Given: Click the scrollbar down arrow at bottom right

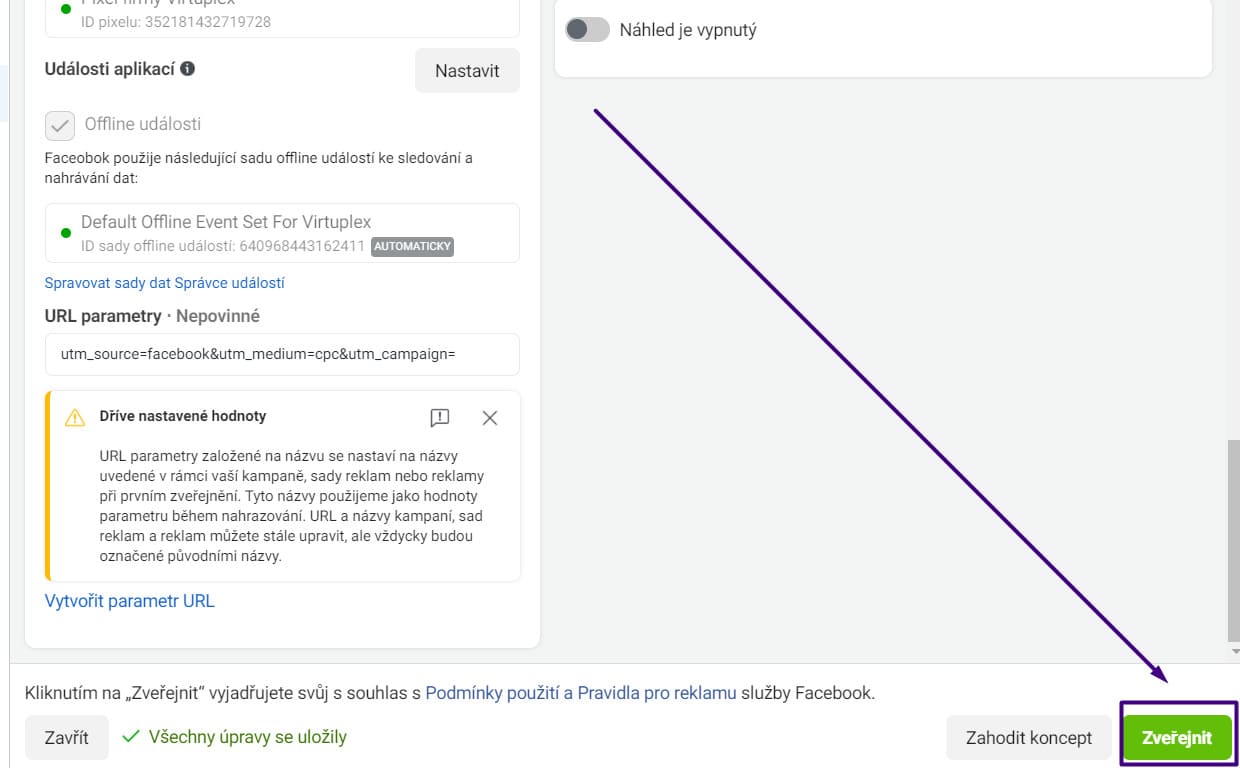Looking at the screenshot, I should [x=1233, y=651].
